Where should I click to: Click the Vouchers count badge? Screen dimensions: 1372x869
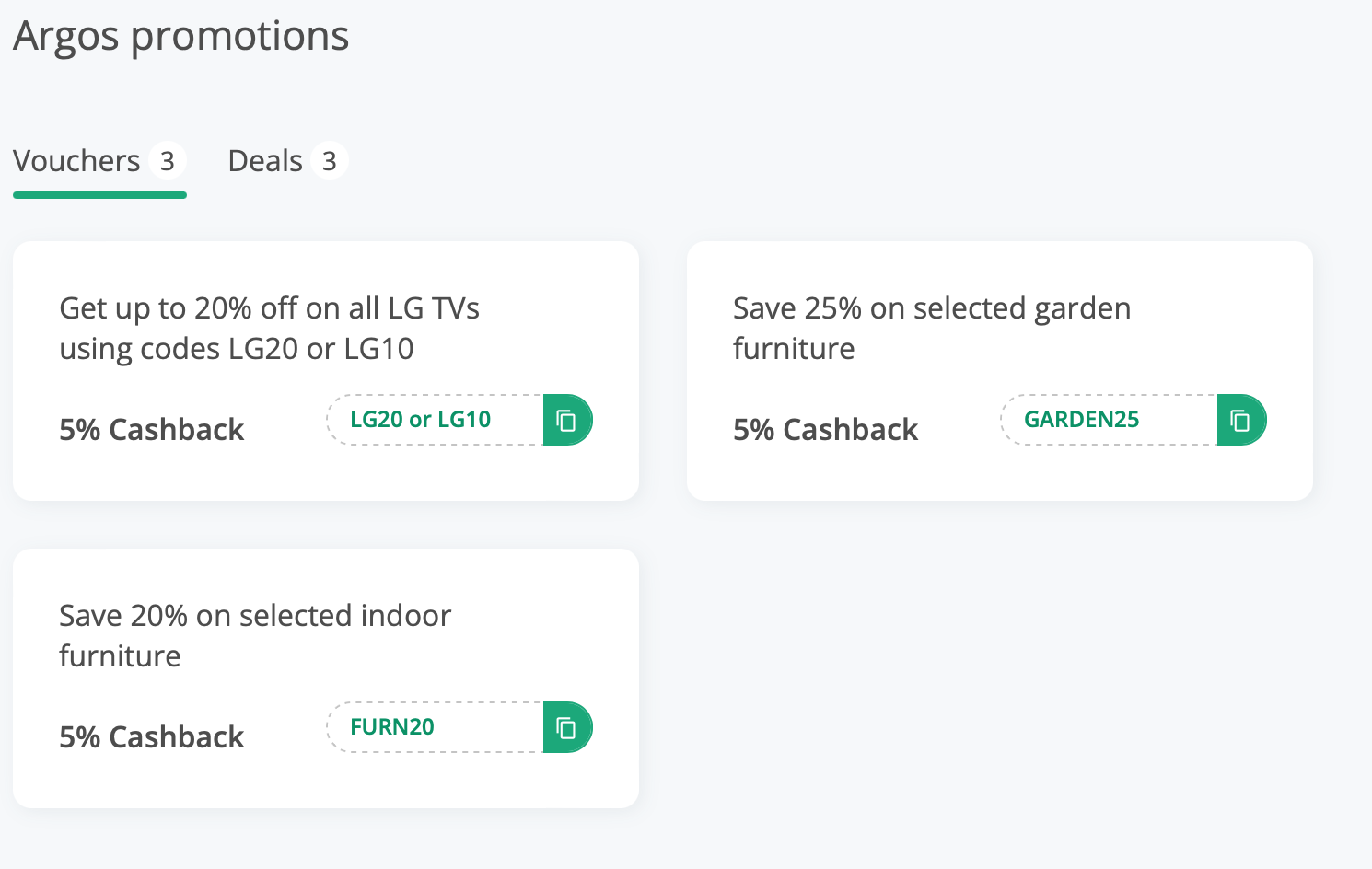coord(168,161)
